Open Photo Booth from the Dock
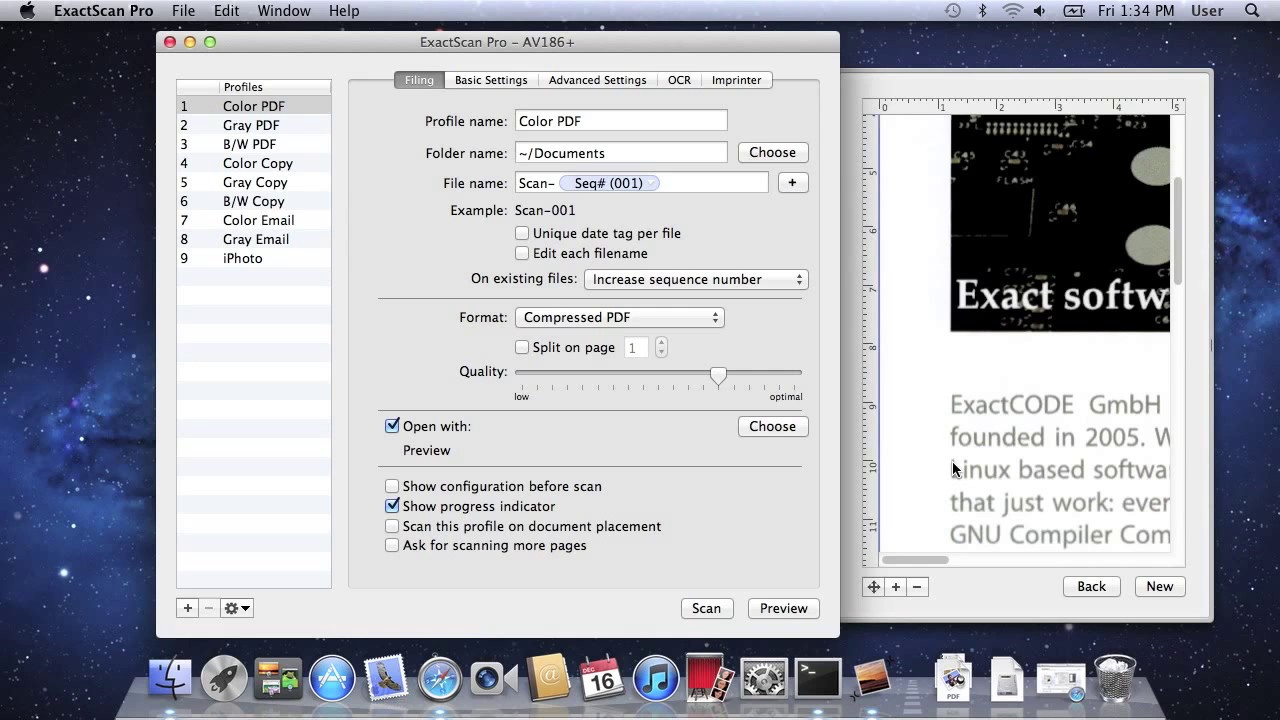The image size is (1280, 720). pos(710,679)
